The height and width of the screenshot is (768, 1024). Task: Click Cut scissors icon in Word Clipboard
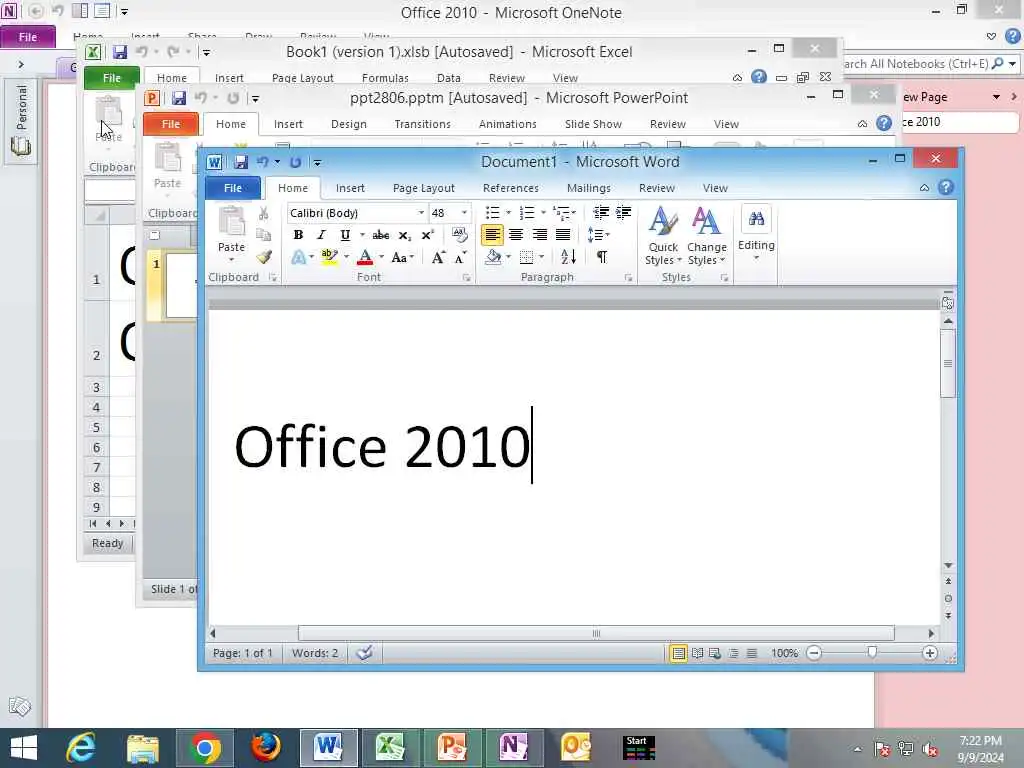(x=263, y=214)
